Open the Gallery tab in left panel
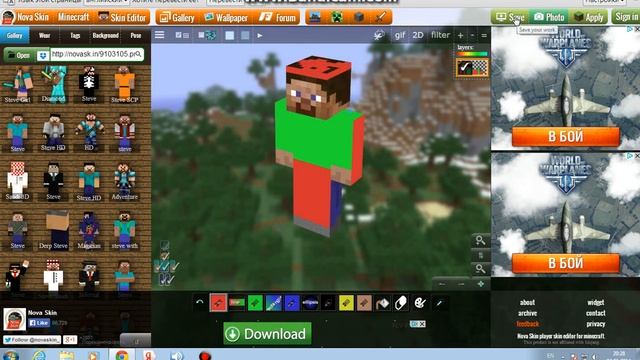The width and height of the screenshot is (640, 360). (14, 36)
